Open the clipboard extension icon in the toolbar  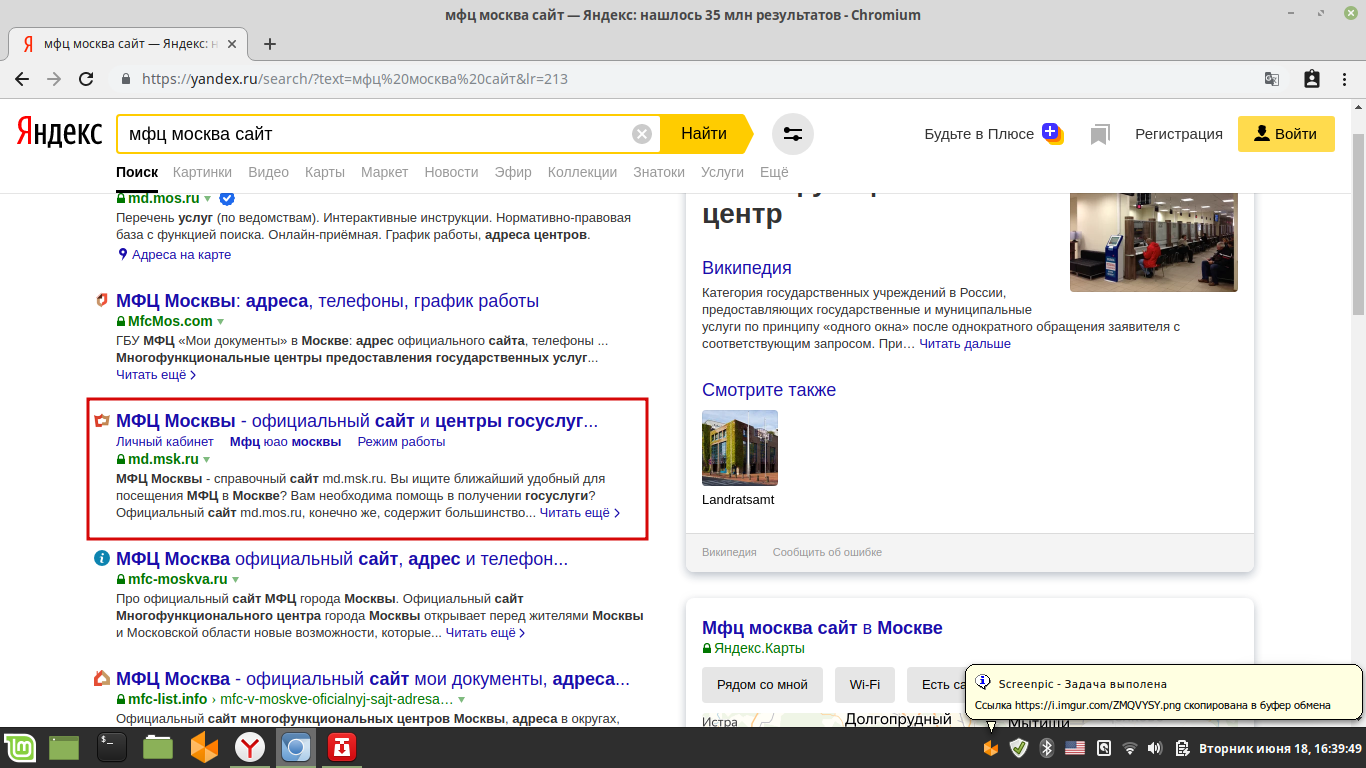(x=1312, y=79)
